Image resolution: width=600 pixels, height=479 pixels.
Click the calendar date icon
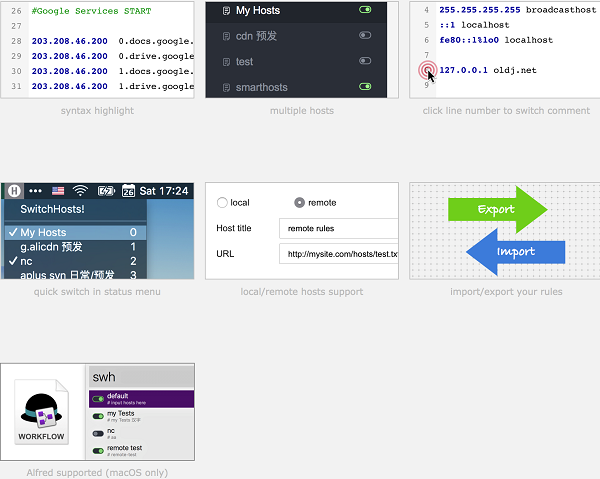128,191
